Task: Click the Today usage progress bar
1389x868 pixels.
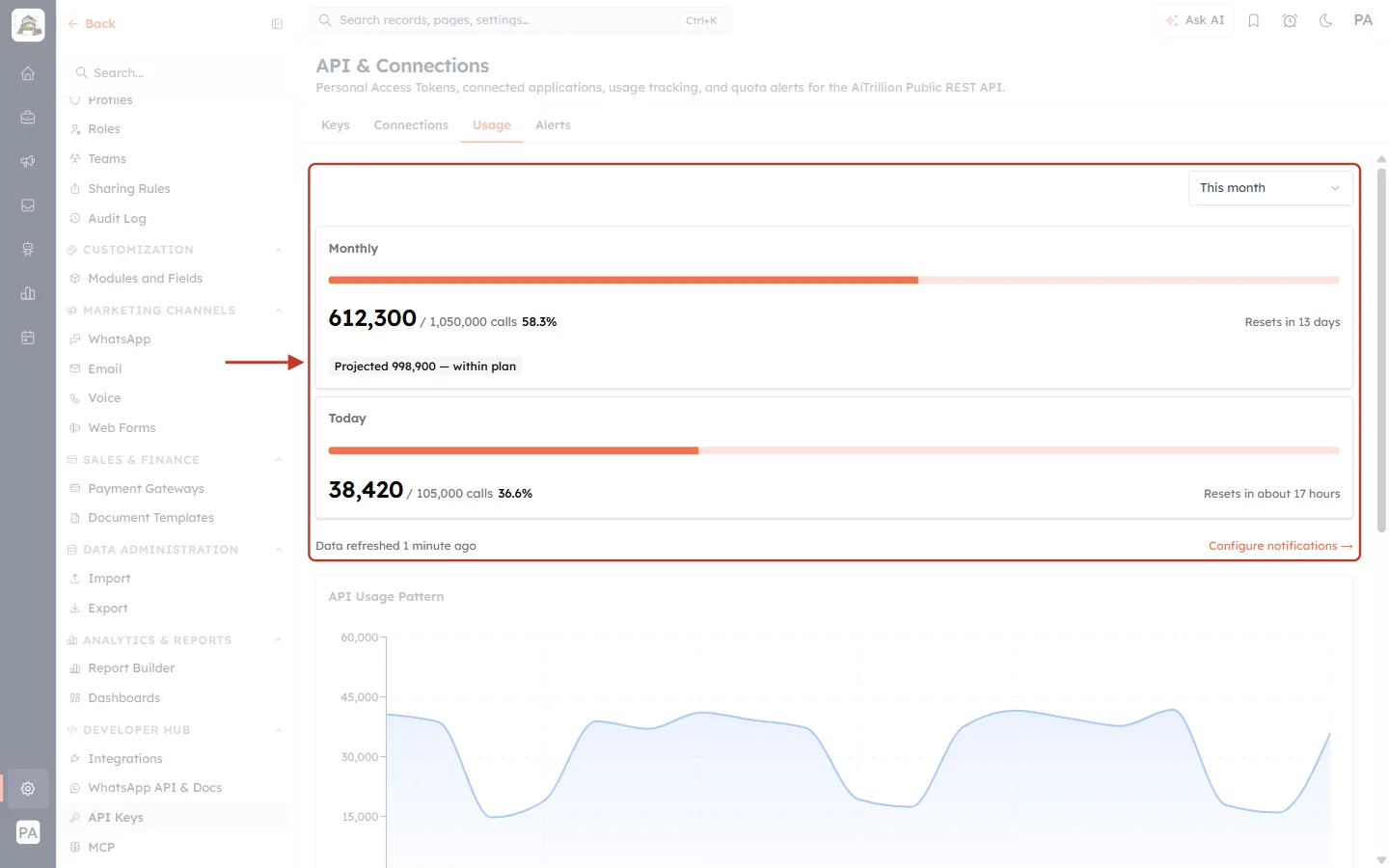Action: [833, 450]
